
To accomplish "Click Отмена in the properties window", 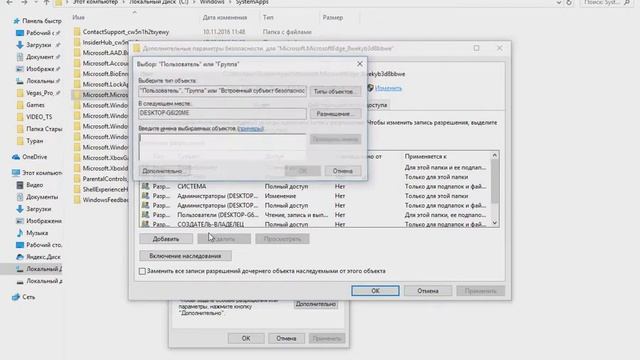I will 286,338.
